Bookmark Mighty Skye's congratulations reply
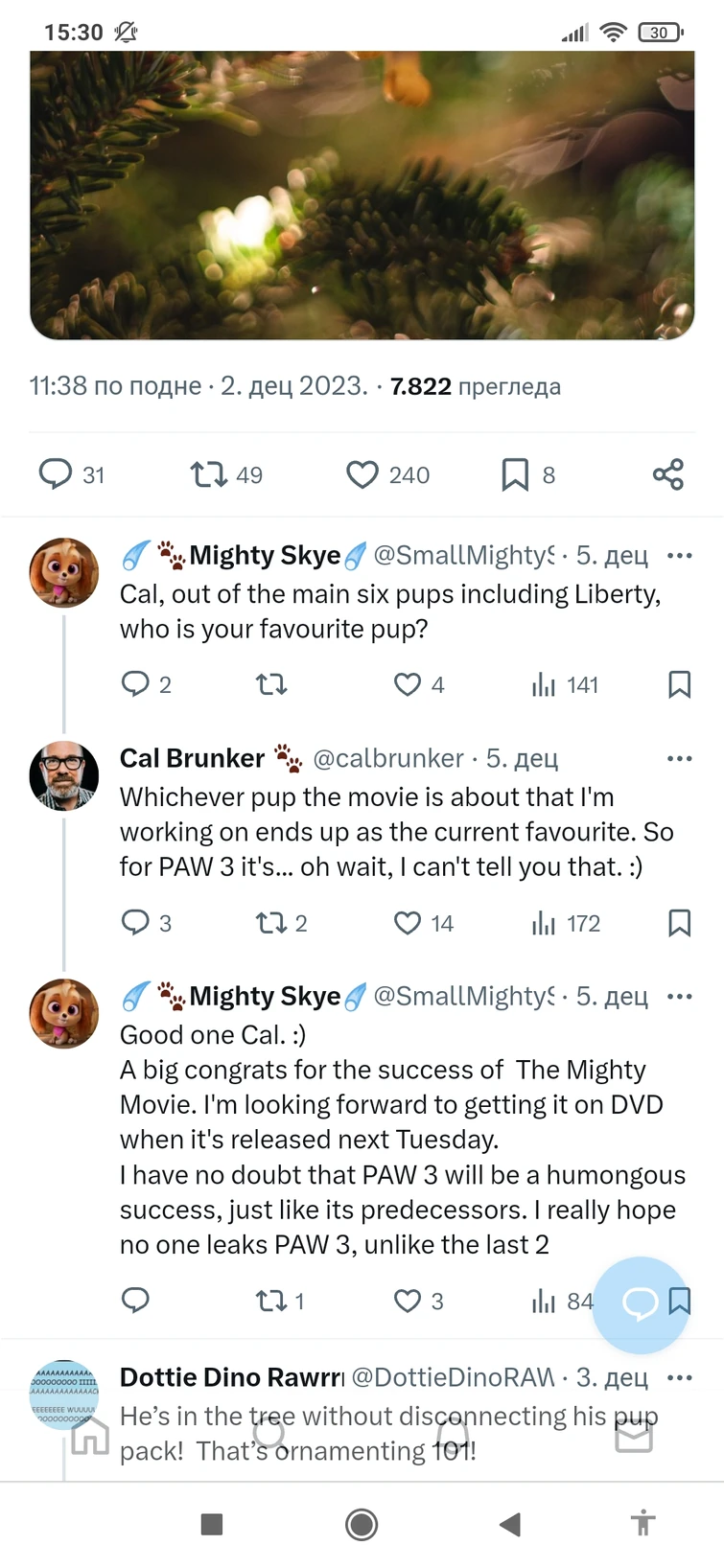The width and height of the screenshot is (724, 1568). 680,1301
